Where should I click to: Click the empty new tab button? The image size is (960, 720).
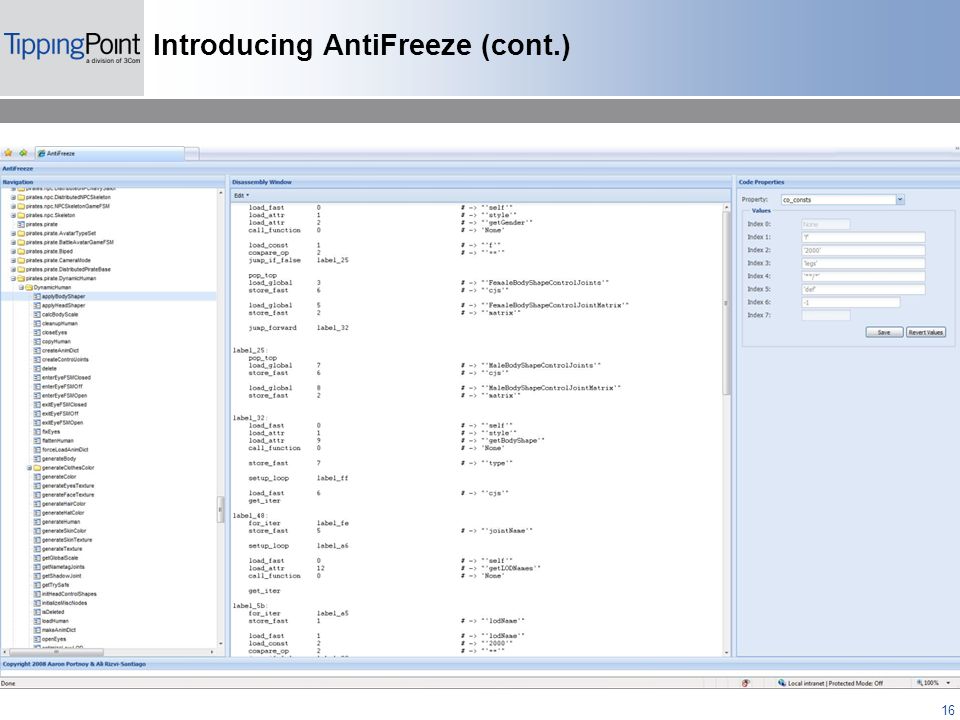click(x=192, y=154)
